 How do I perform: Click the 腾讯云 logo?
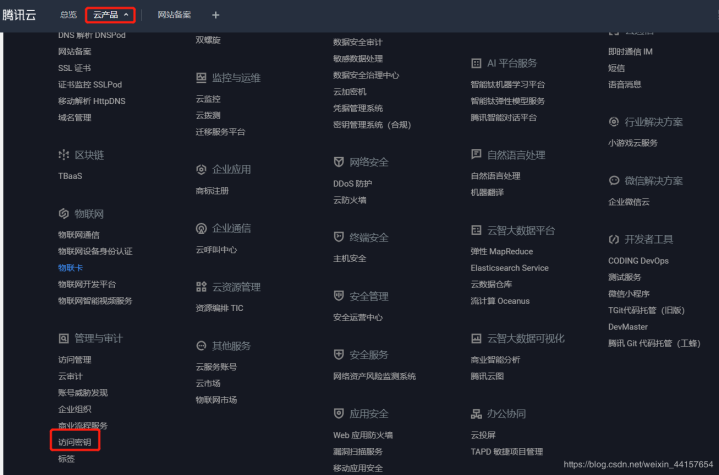[x=19, y=15]
